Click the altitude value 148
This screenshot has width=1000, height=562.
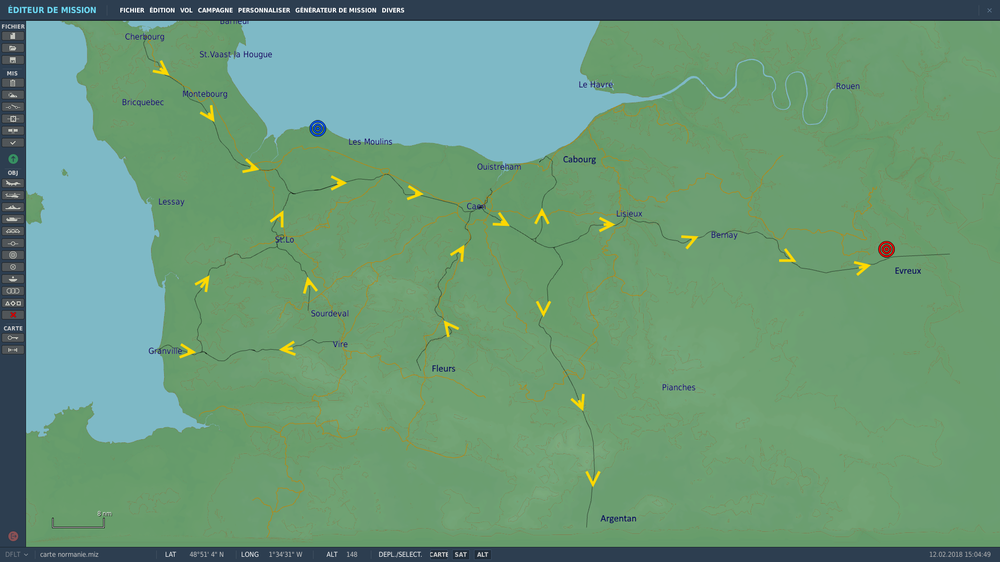point(351,554)
